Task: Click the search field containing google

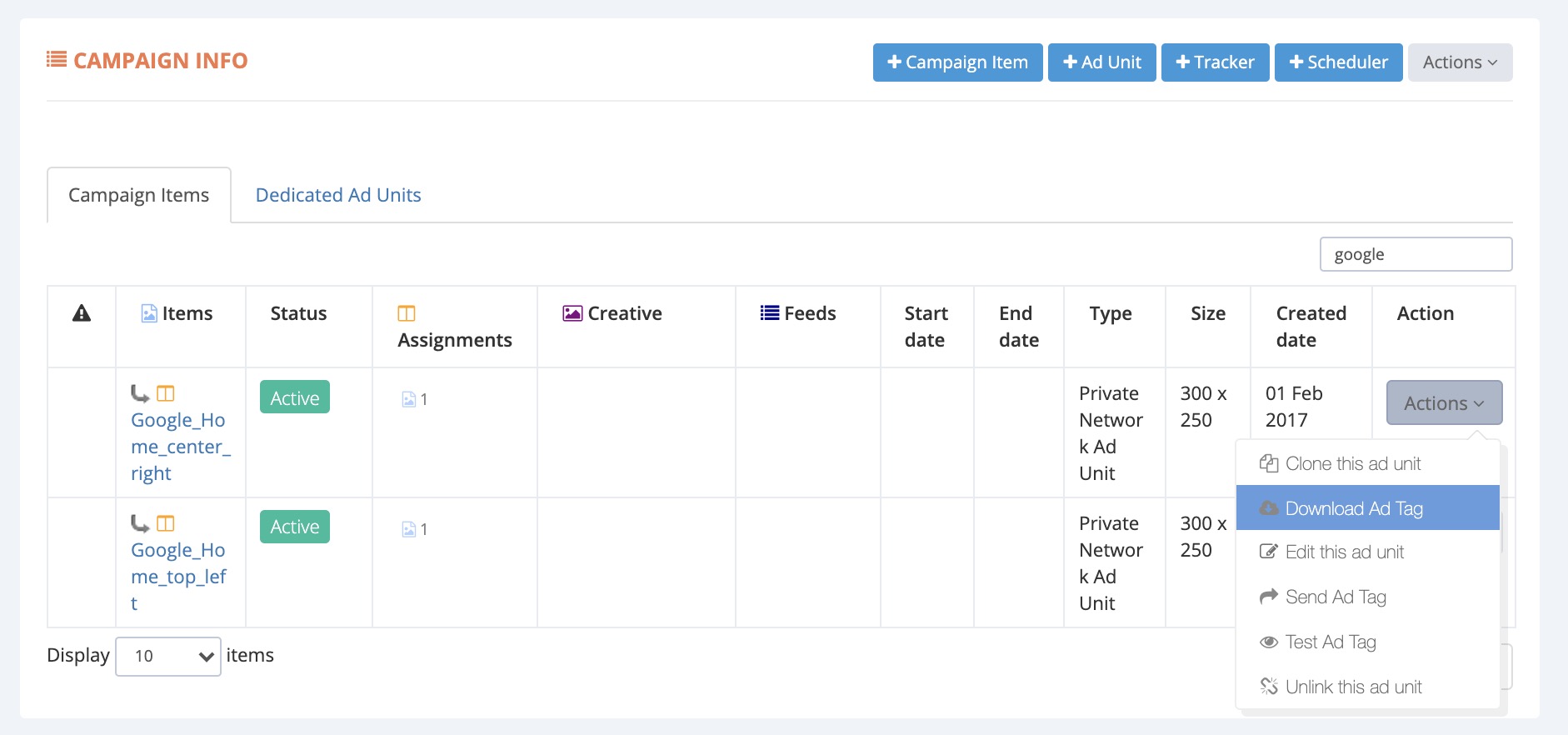Action: point(1416,254)
